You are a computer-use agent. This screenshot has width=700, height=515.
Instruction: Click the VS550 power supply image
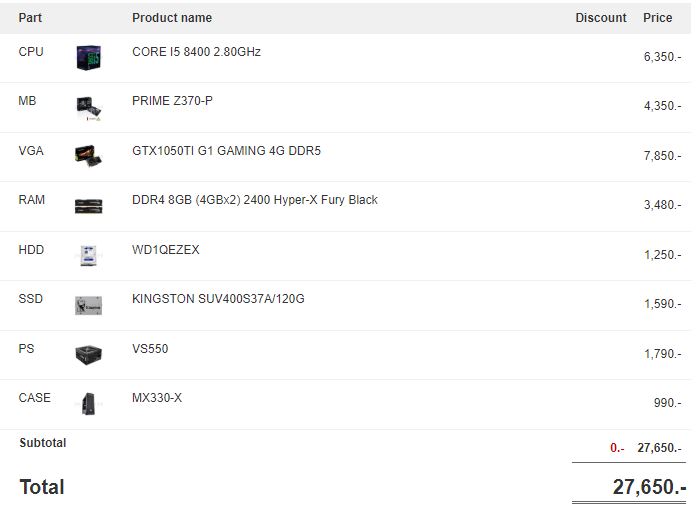88,354
